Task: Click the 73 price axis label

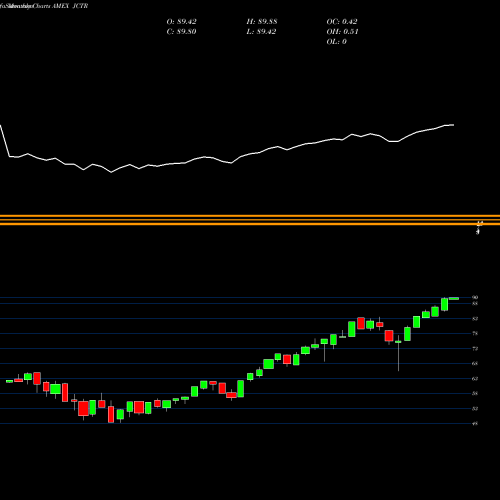Action: pos(475,349)
